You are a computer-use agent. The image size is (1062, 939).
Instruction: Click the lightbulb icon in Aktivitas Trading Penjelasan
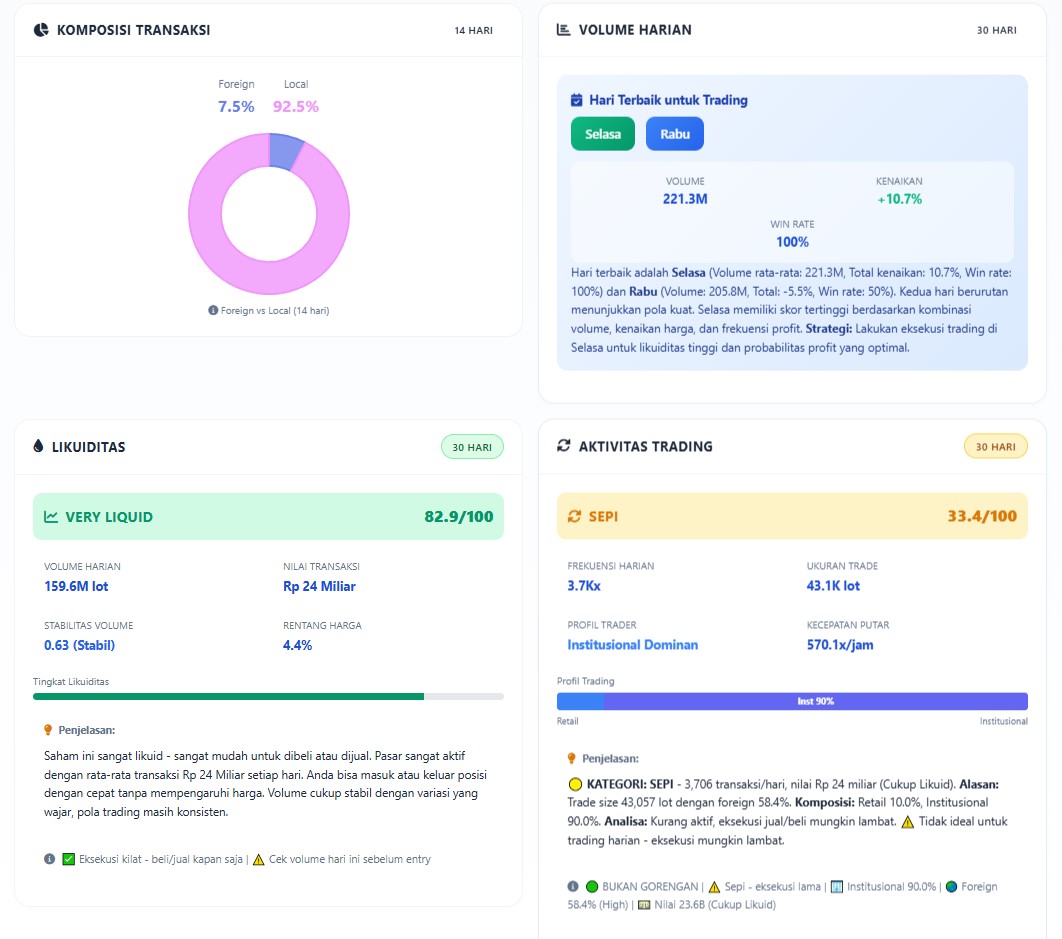pyautogui.click(x=572, y=759)
